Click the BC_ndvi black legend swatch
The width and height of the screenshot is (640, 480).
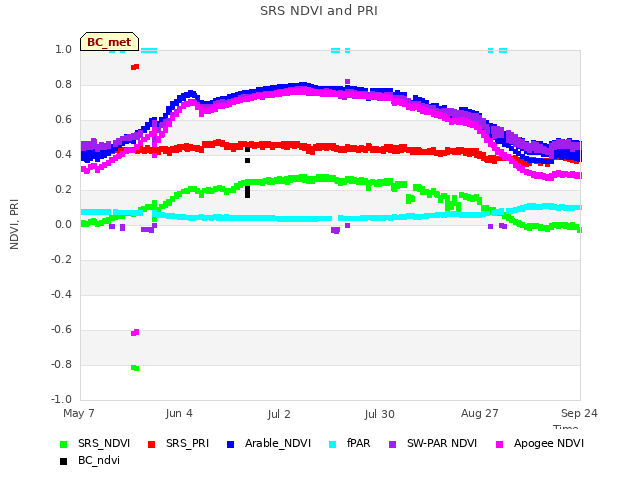[x=63, y=461]
